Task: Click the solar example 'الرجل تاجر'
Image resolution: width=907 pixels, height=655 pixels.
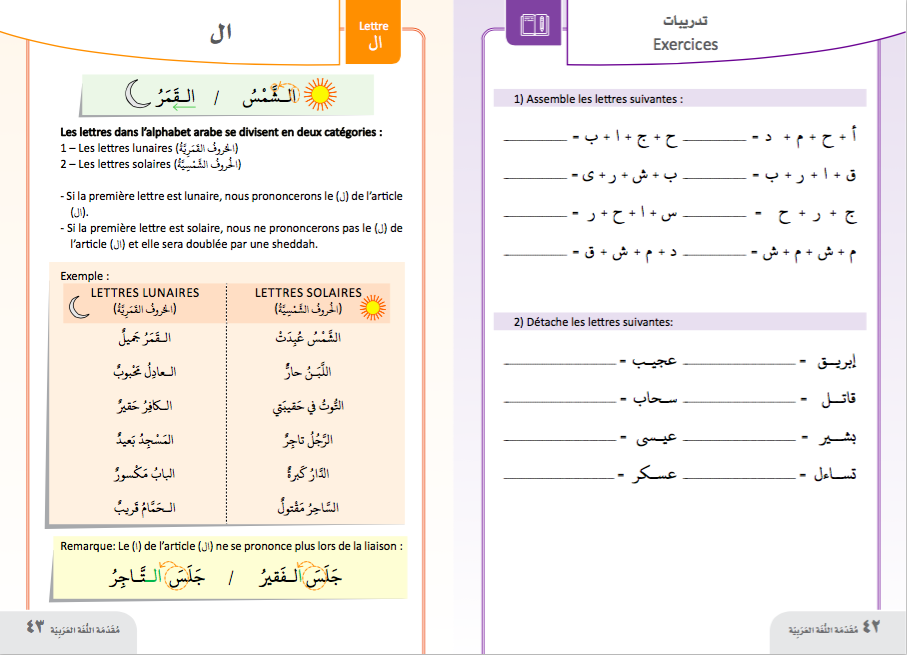Action: tap(308, 439)
